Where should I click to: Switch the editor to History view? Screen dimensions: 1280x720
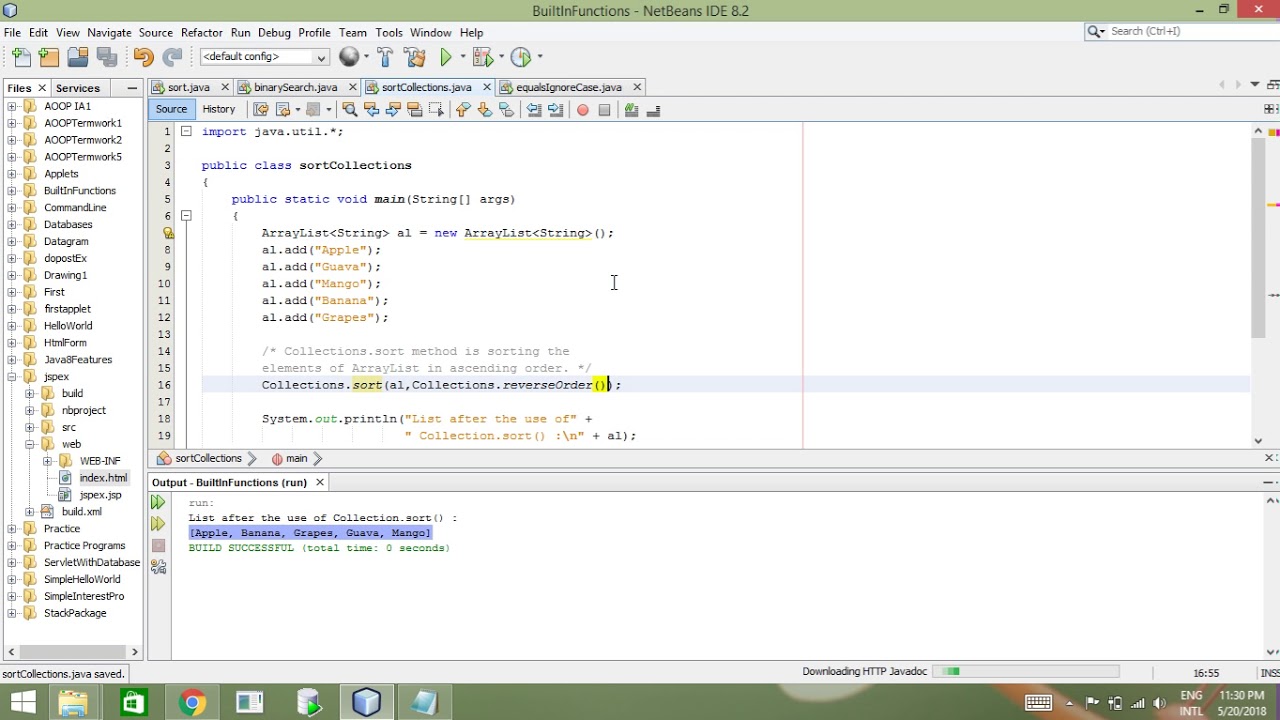pos(218,110)
